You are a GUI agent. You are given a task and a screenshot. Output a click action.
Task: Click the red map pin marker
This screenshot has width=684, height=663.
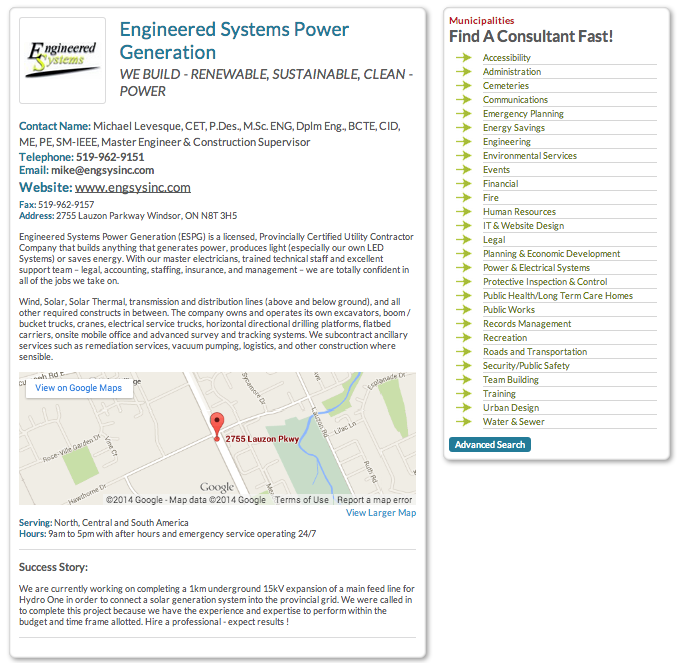pos(217,427)
